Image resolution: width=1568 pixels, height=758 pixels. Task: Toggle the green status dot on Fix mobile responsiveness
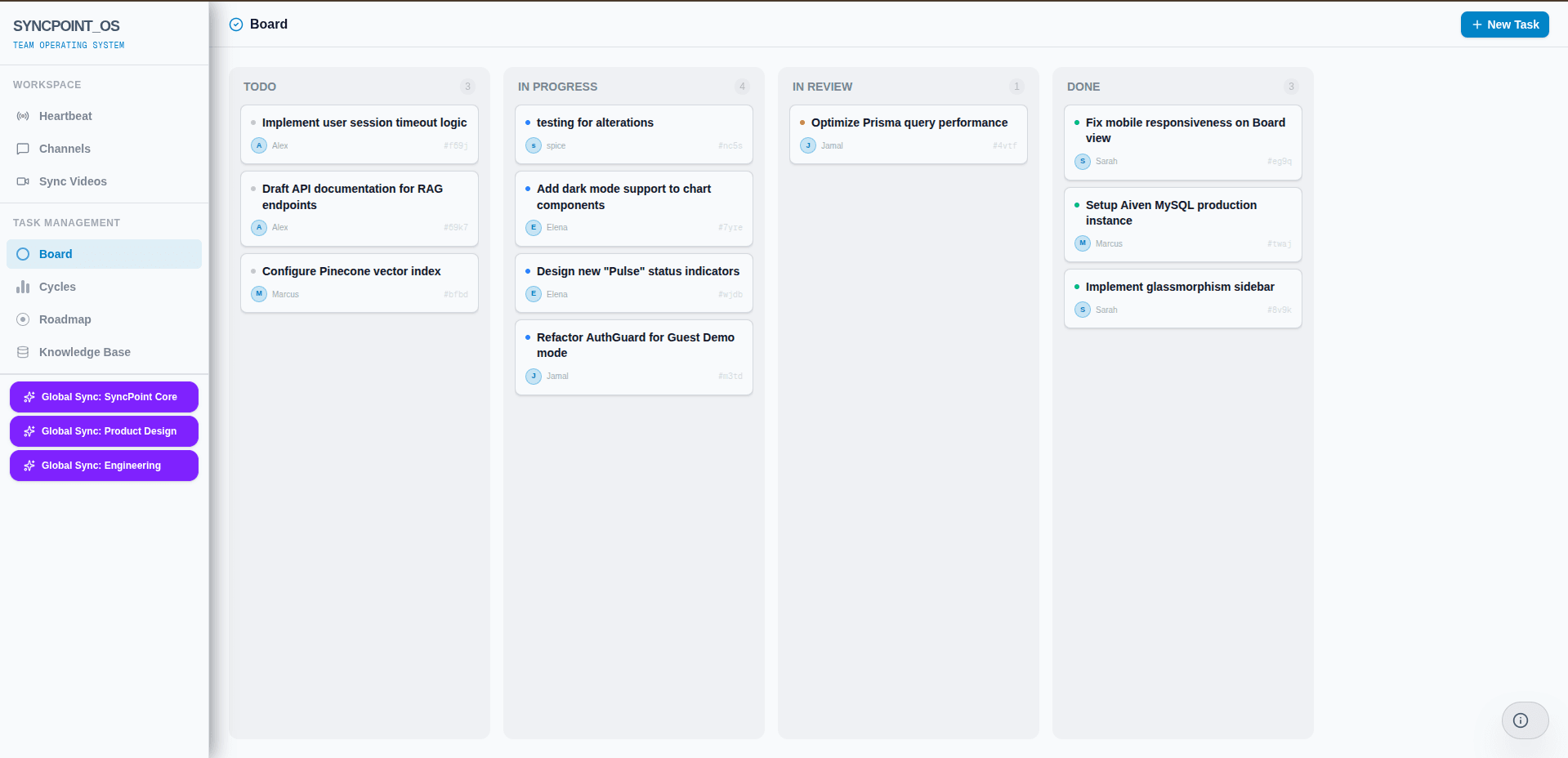1076,123
